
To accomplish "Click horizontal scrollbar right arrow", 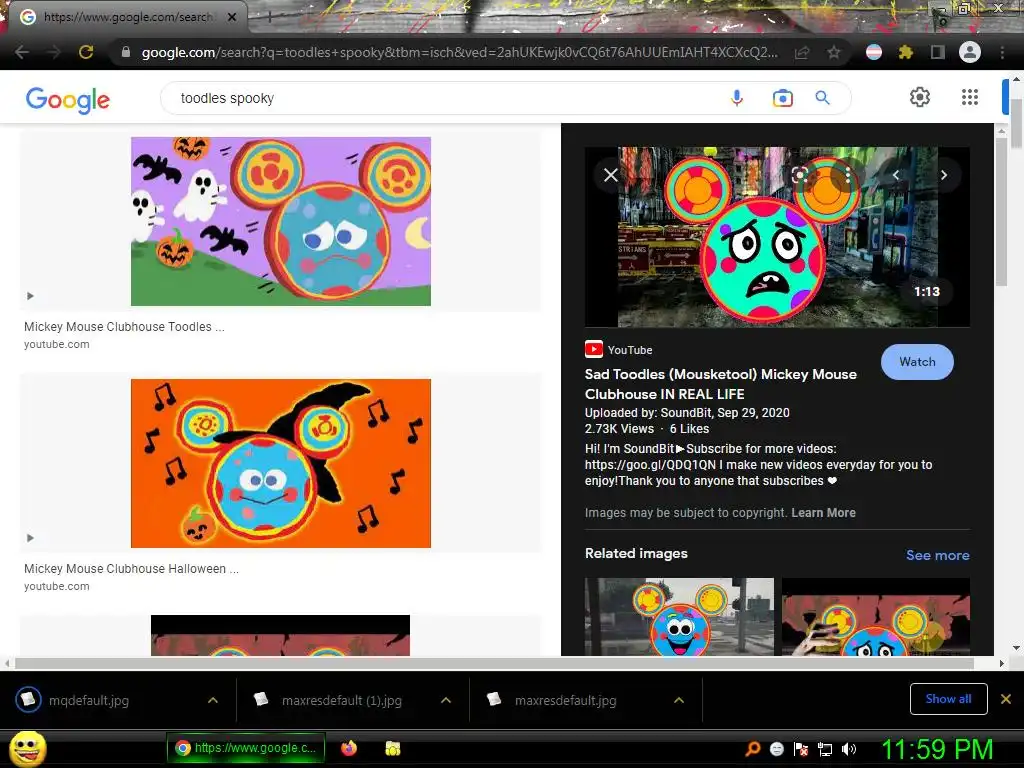I will click(x=1001, y=664).
